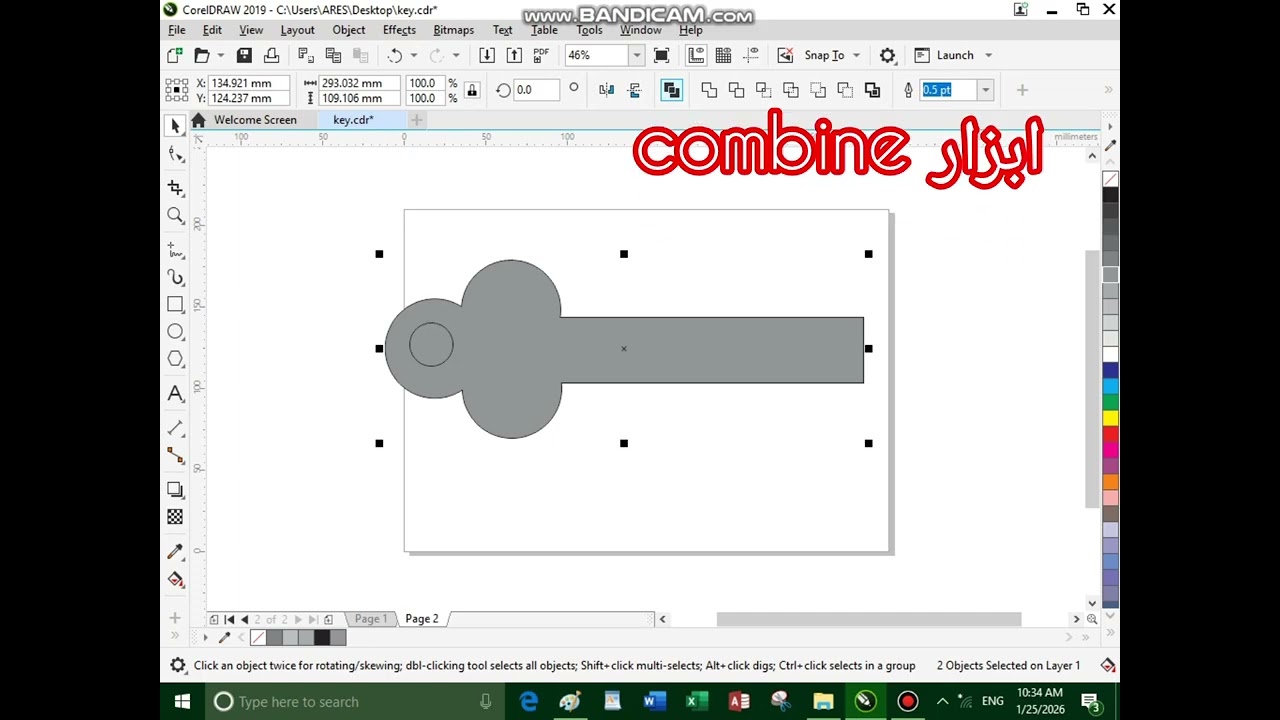Switch to Page 1 tab
Viewport: 1280px width, 720px height.
(x=370, y=619)
